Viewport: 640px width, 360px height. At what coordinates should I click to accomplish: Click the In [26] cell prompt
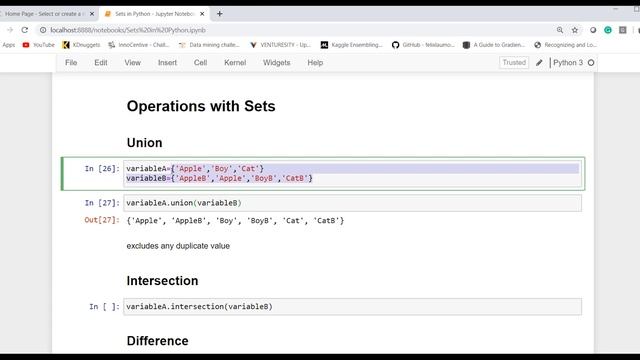[102, 169]
